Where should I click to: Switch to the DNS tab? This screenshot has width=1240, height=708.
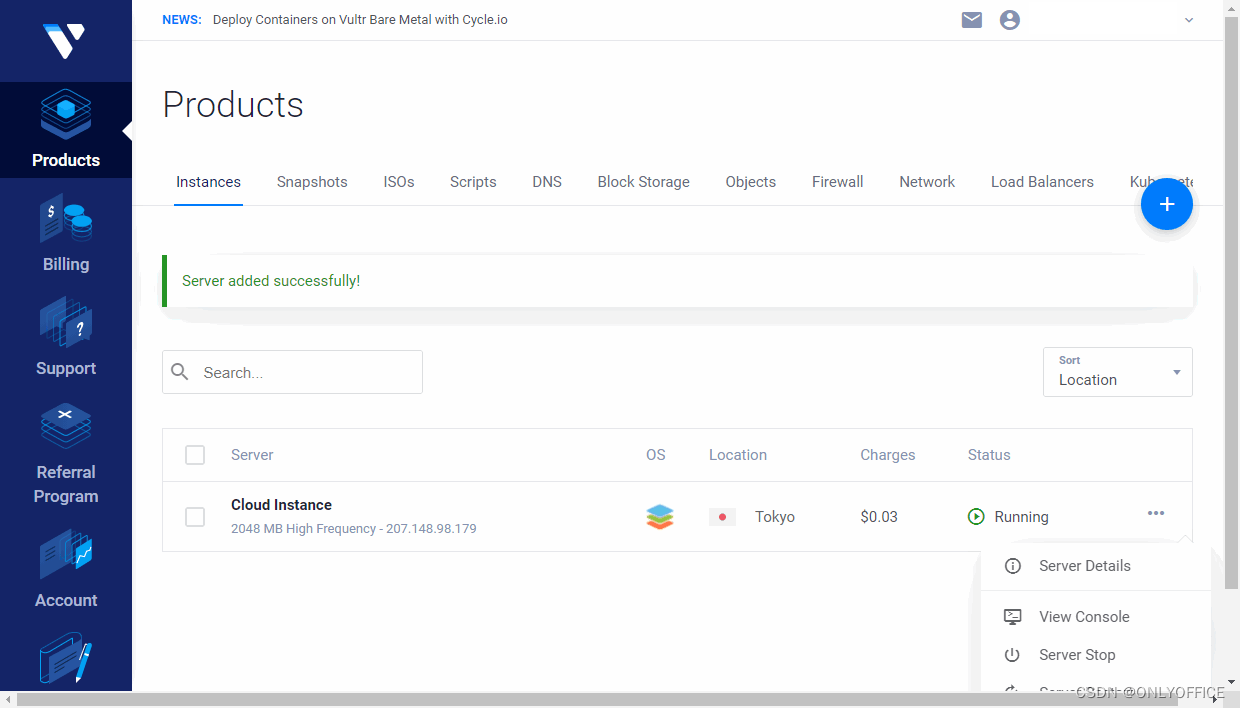547,182
